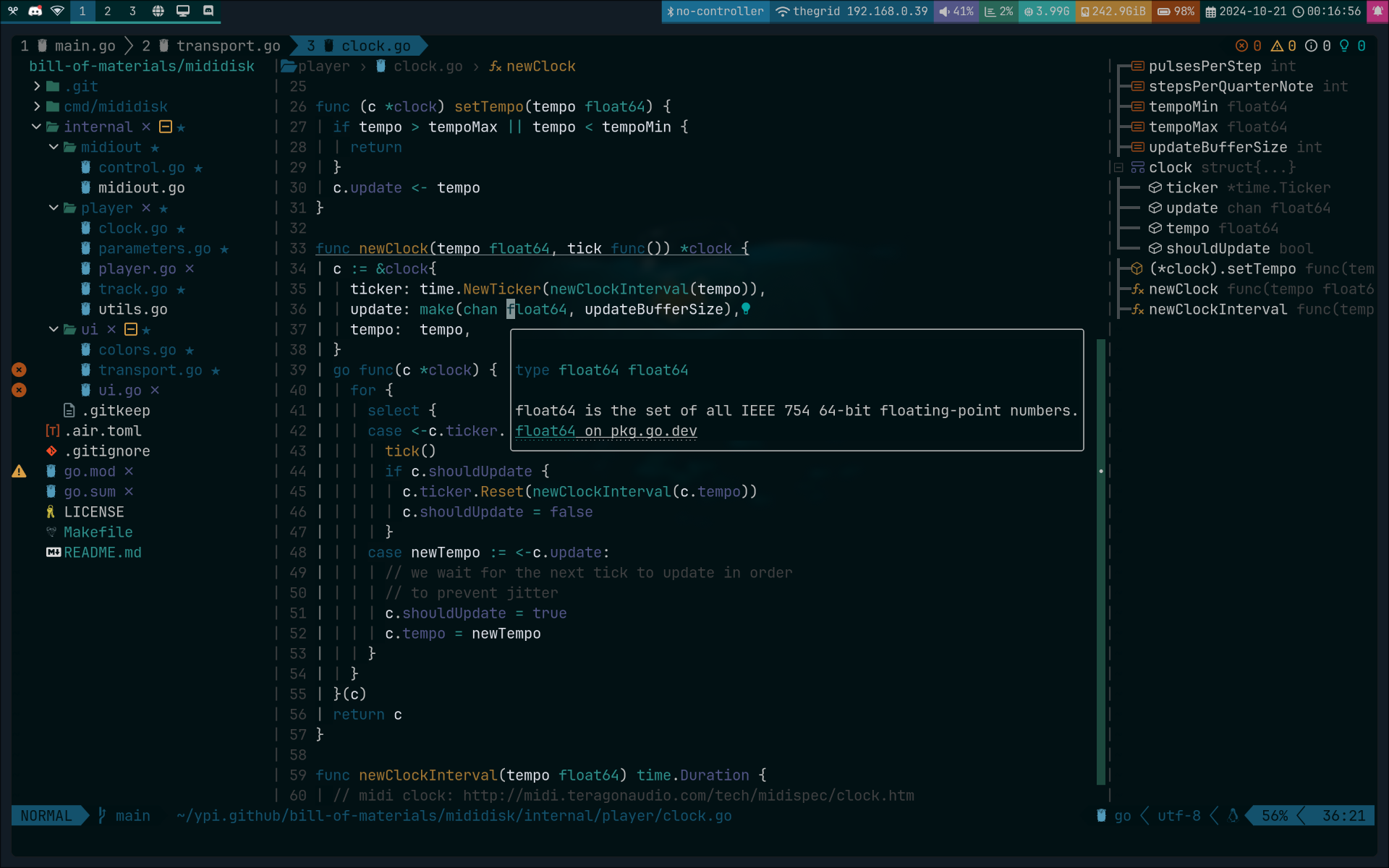Viewport: 1389px width, 868px height.
Task: Collapse the clock struct fold marker in the outline
Action: [1118, 167]
